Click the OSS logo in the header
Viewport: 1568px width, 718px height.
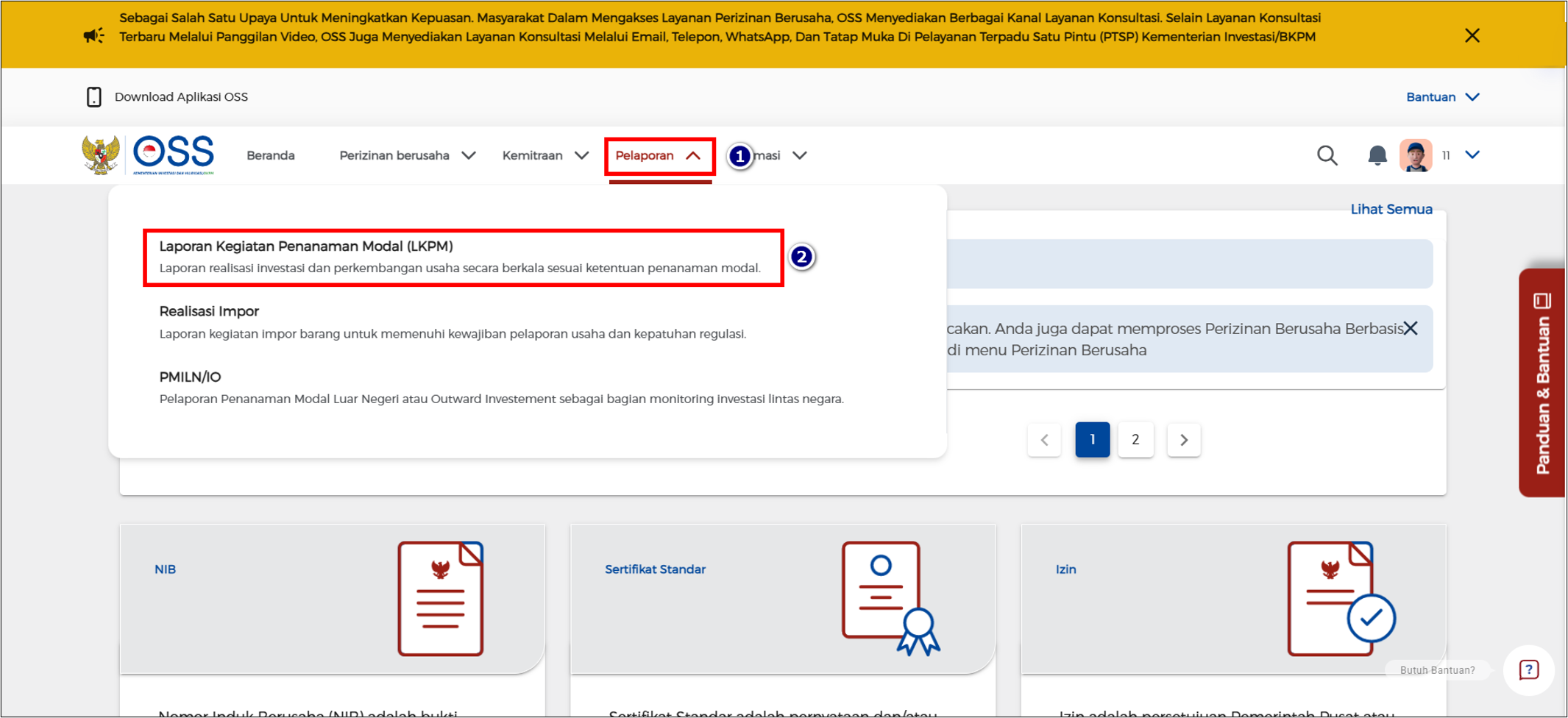[x=172, y=152]
